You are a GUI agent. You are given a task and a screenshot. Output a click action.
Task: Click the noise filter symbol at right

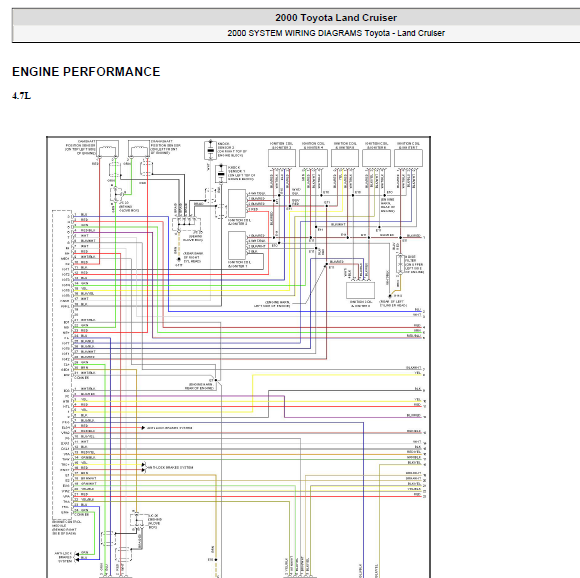[399, 264]
